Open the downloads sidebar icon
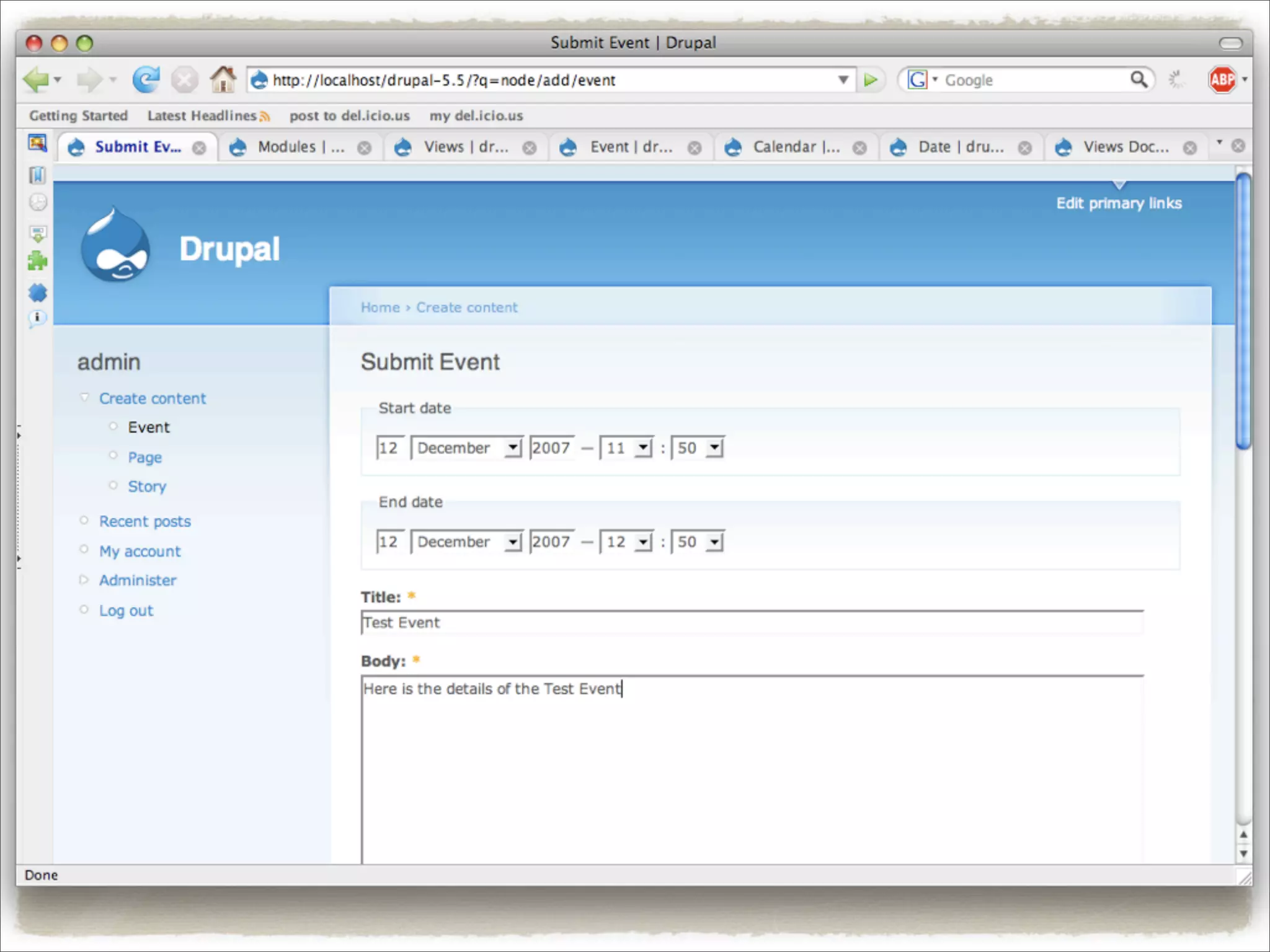 click(x=38, y=234)
